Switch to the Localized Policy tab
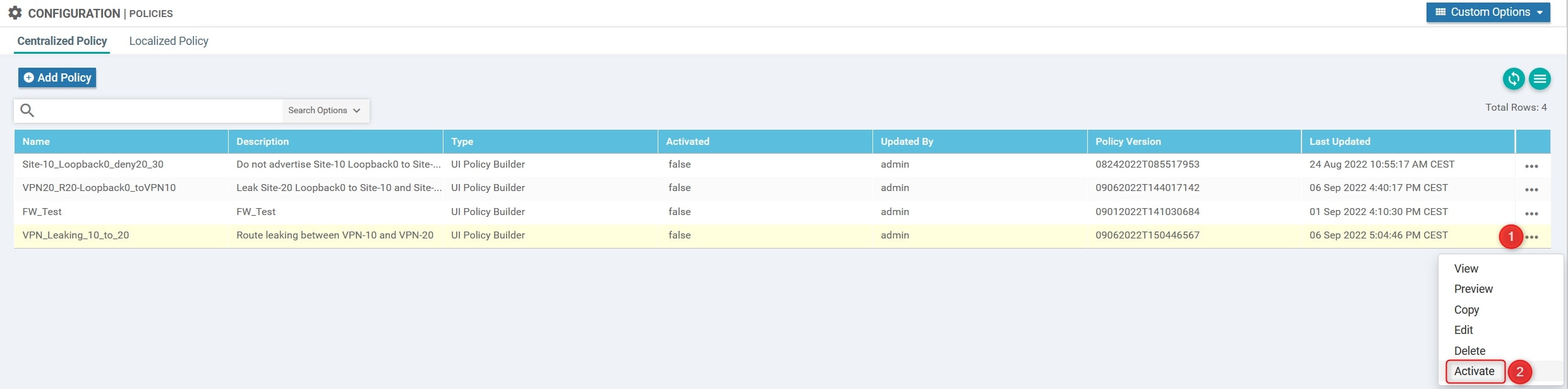Viewport: 1568px width, 389px height. click(x=169, y=41)
